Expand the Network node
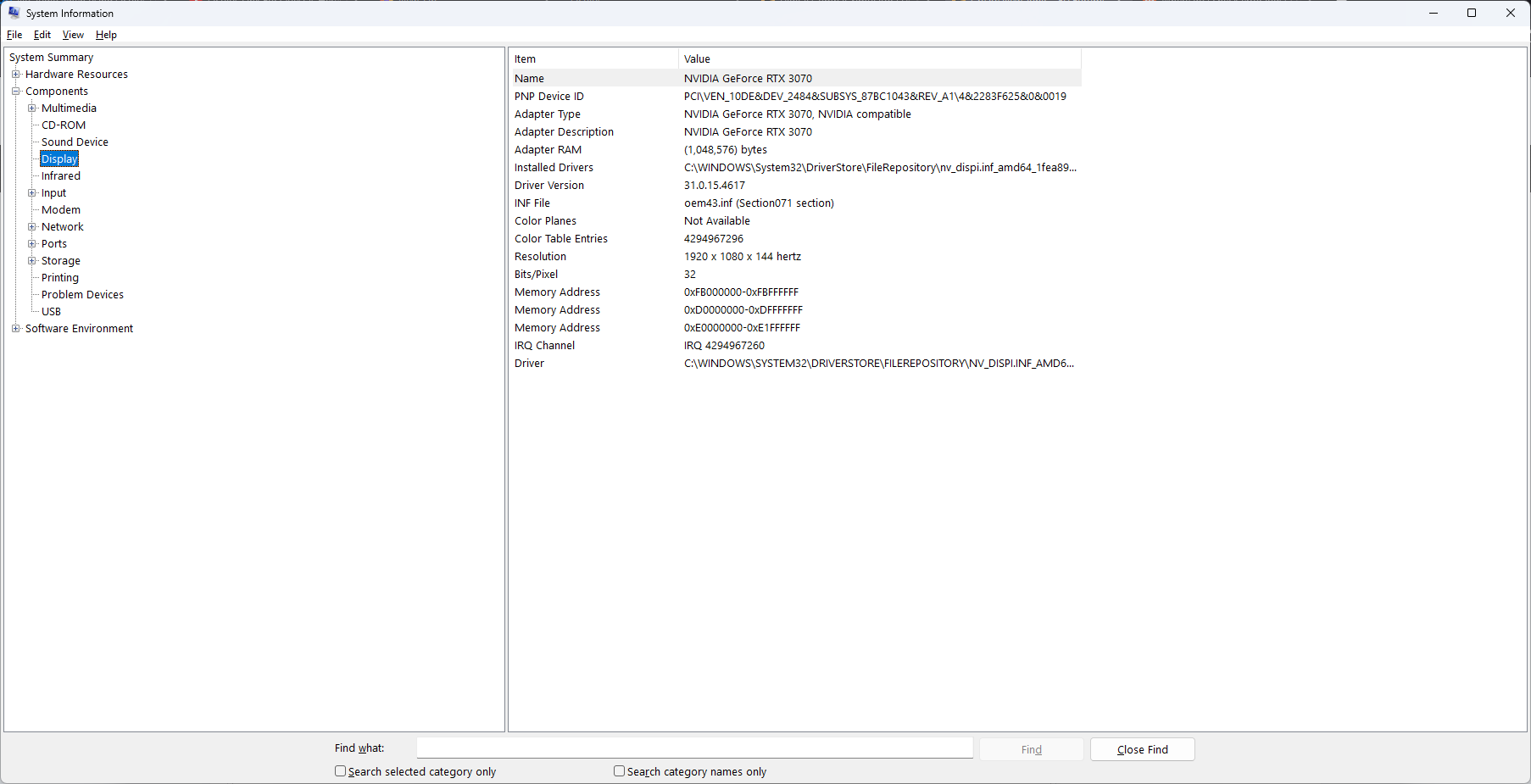The height and width of the screenshot is (784, 1531). pyautogui.click(x=32, y=227)
